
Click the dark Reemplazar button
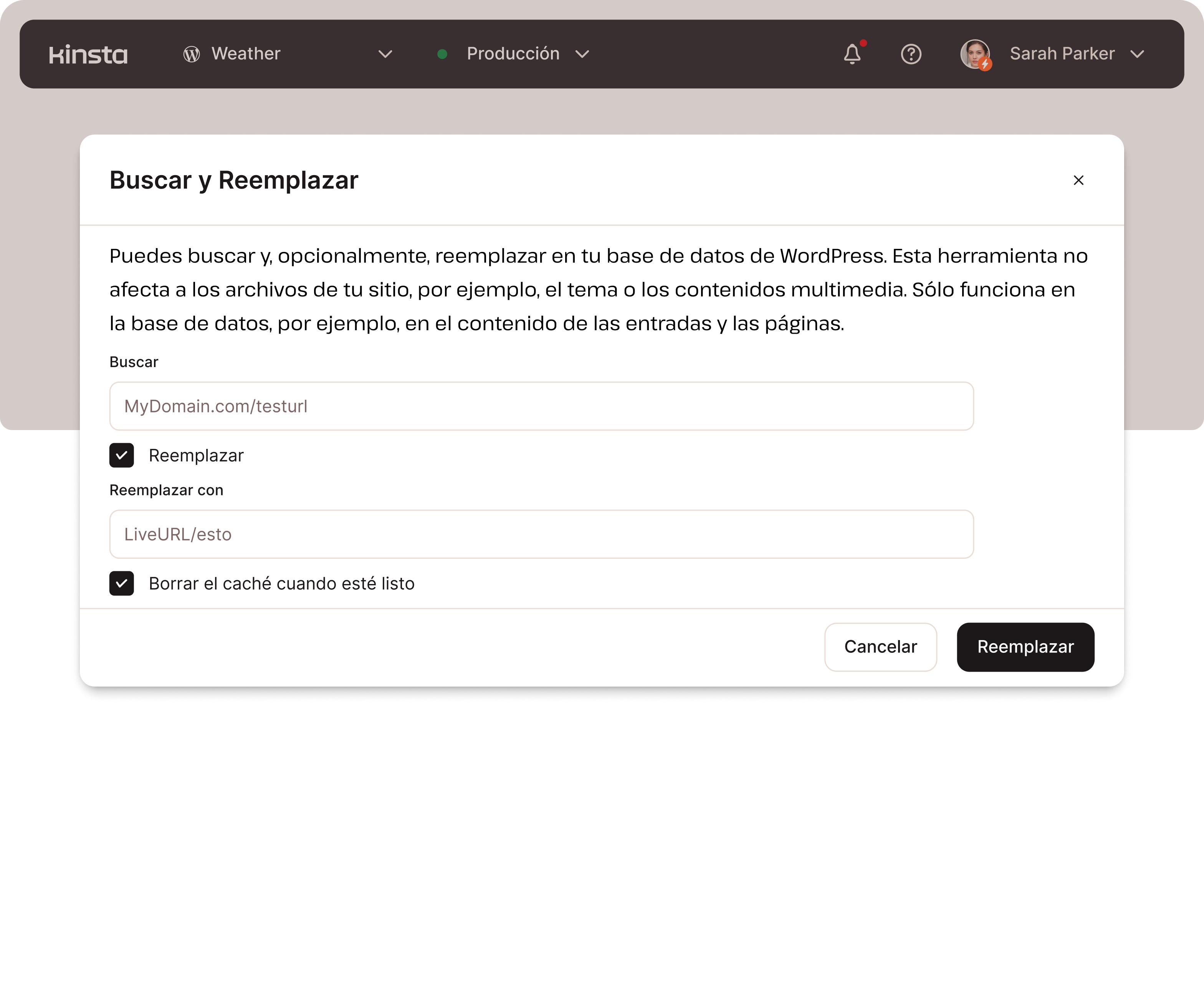coord(1025,647)
